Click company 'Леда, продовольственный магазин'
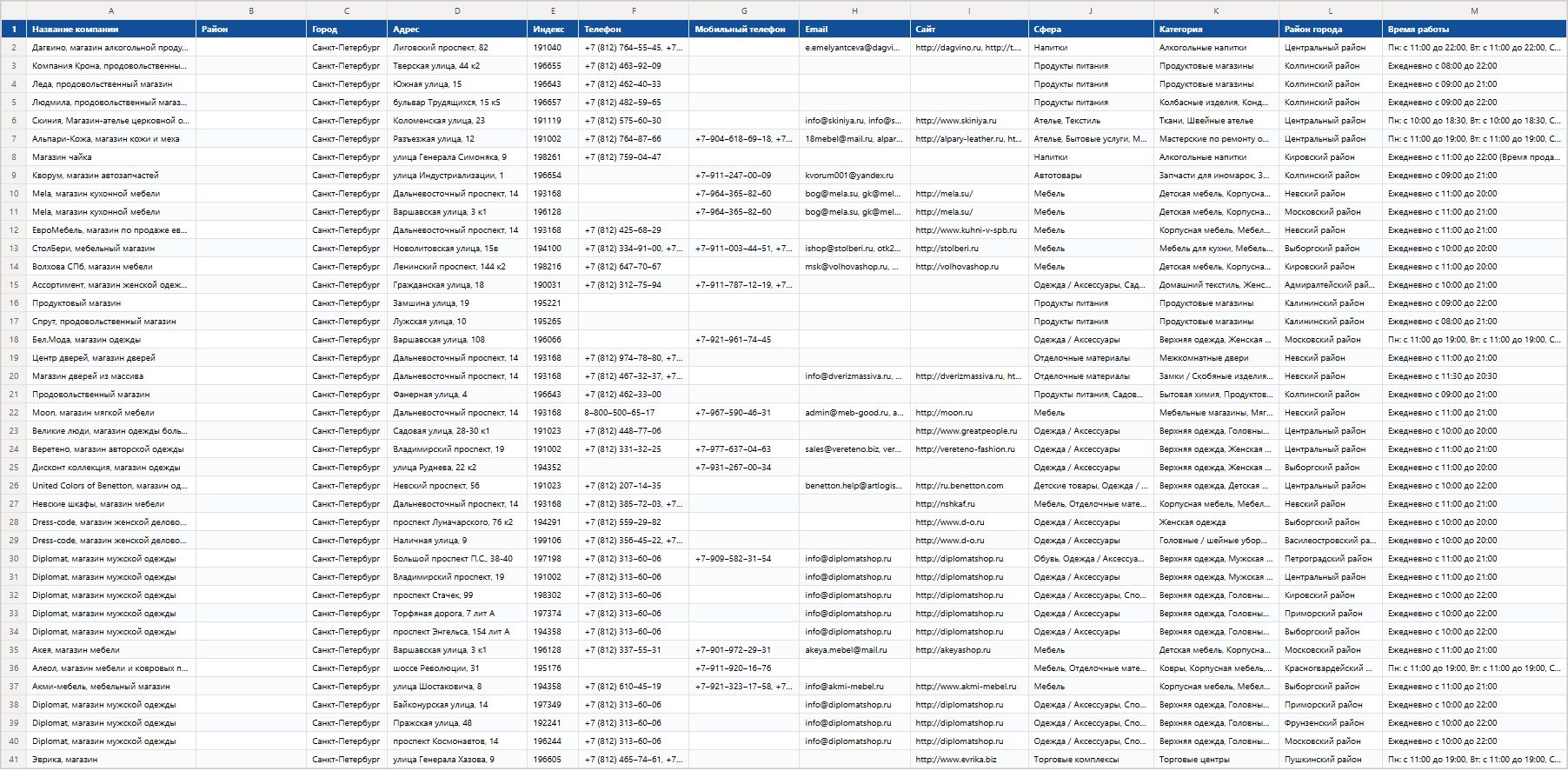Image resolution: width=1568 pixels, height=784 pixels. pos(111,84)
